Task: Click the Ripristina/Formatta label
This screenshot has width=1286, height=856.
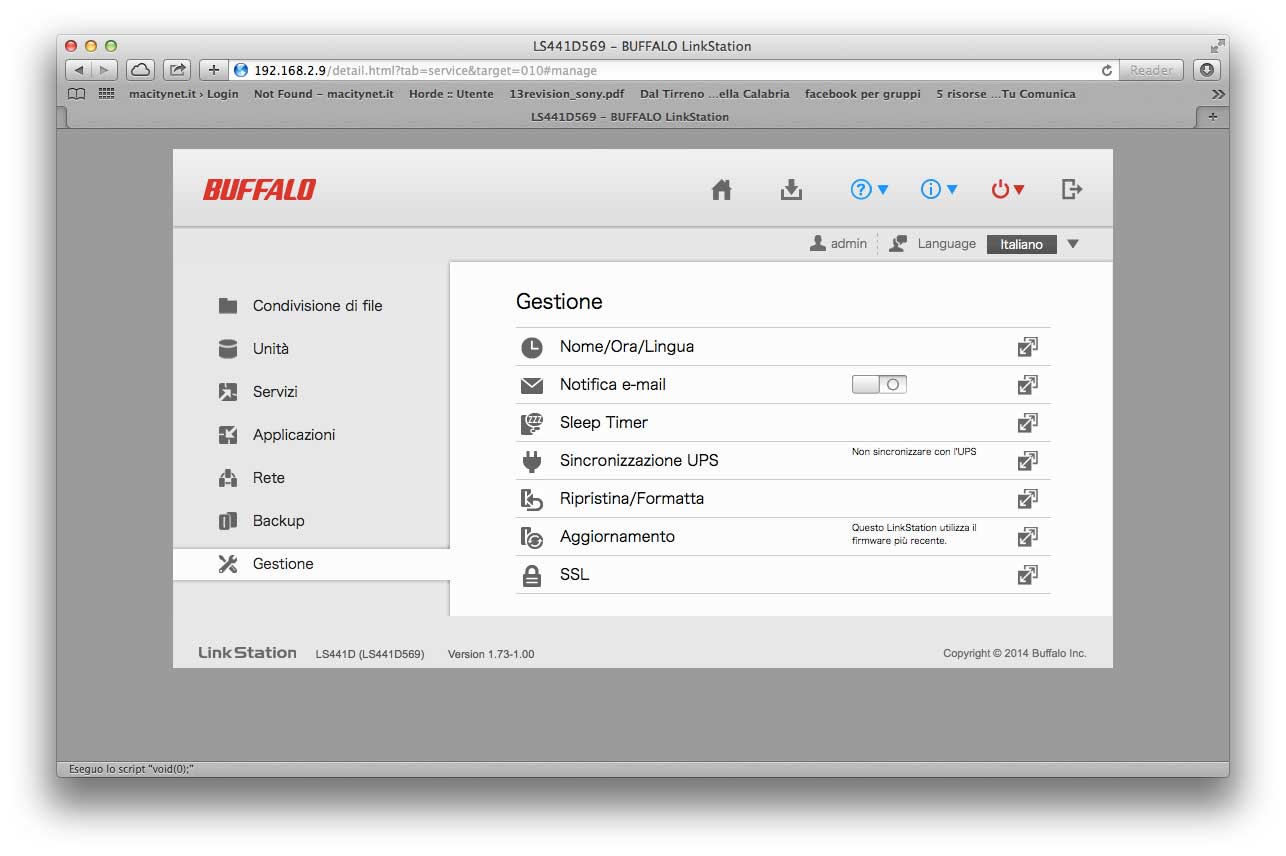Action: coord(632,499)
